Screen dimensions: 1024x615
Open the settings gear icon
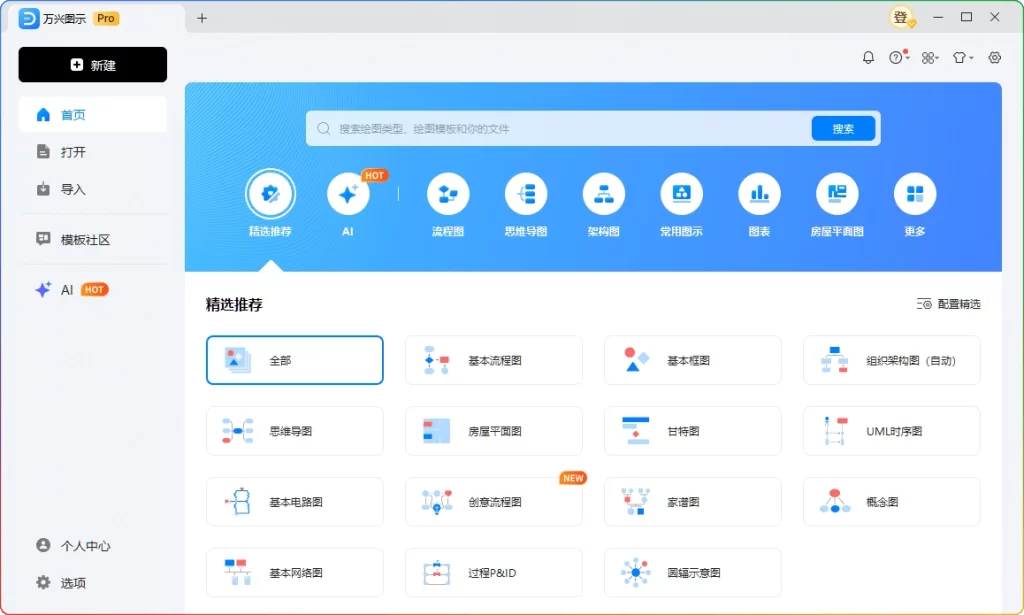coord(994,57)
